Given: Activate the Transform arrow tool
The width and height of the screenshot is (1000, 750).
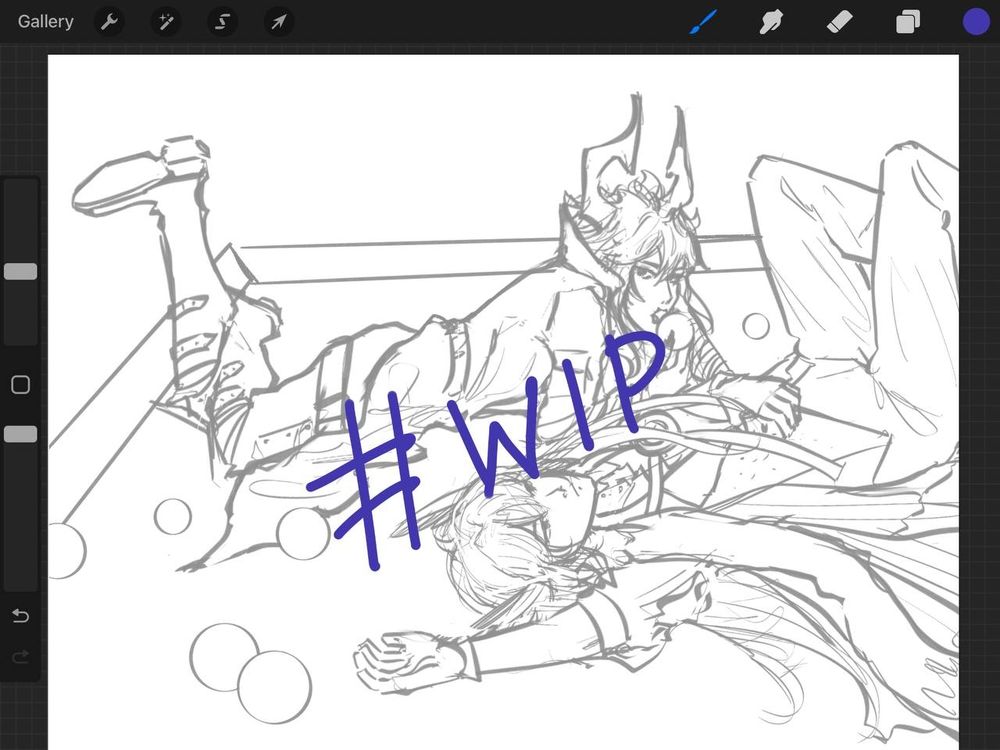Looking at the screenshot, I should (x=279, y=22).
